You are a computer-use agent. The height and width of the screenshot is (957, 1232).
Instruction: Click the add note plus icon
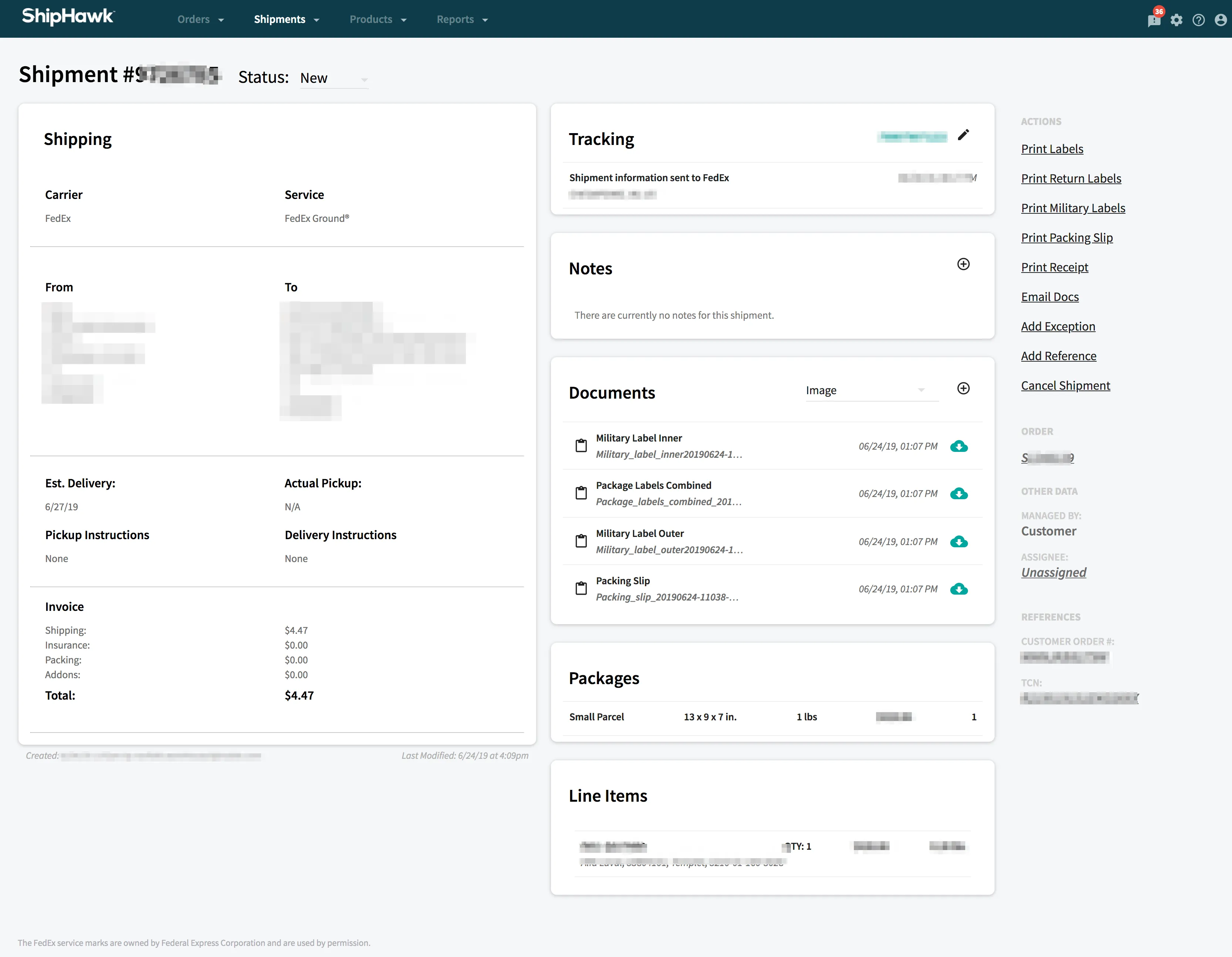tap(963, 264)
